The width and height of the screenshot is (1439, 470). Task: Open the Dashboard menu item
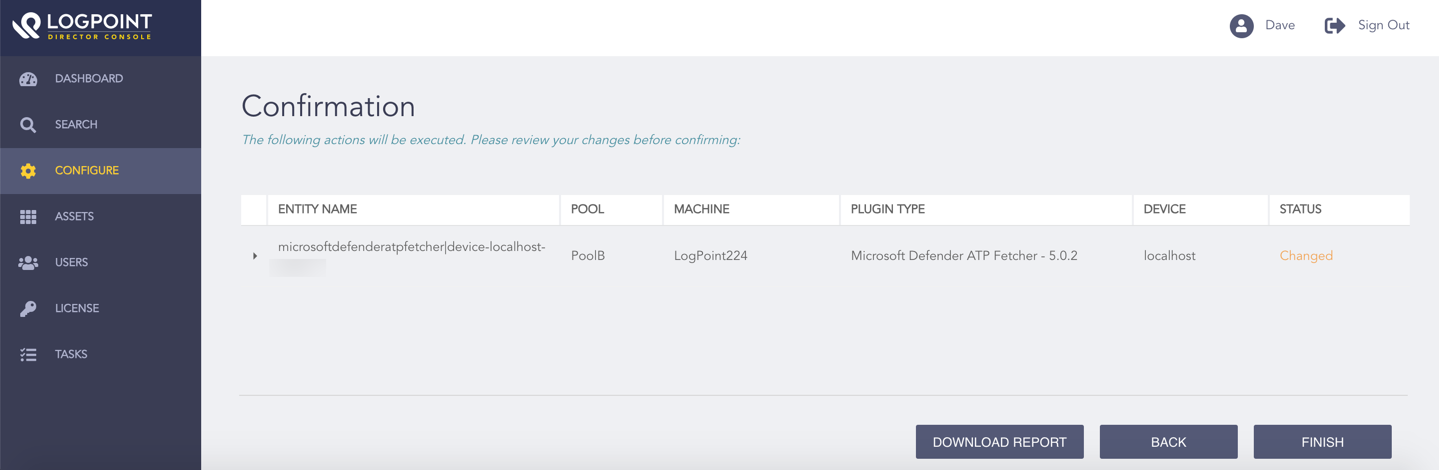[x=89, y=79]
